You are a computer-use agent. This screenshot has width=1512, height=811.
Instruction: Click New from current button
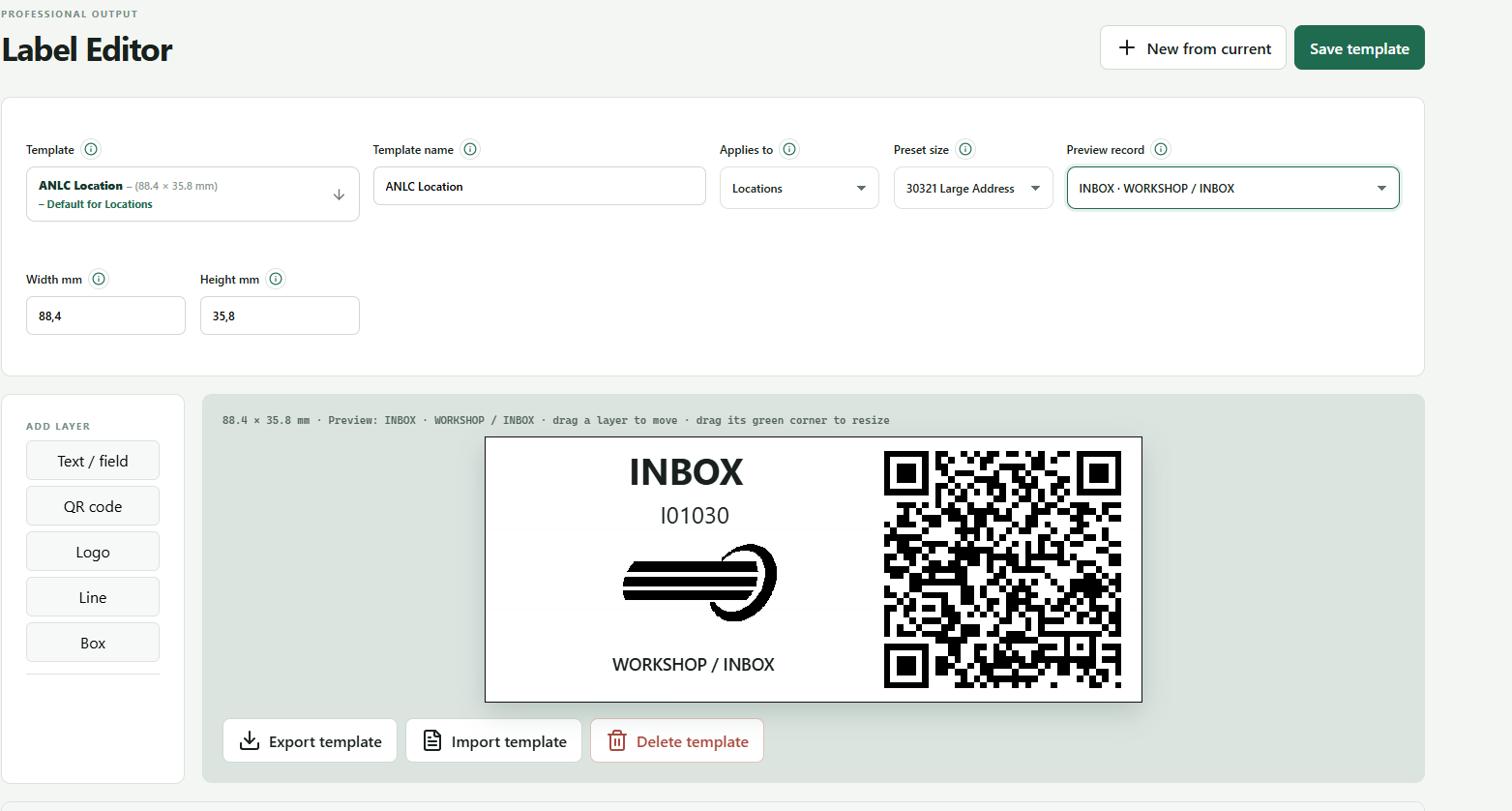(x=1193, y=47)
